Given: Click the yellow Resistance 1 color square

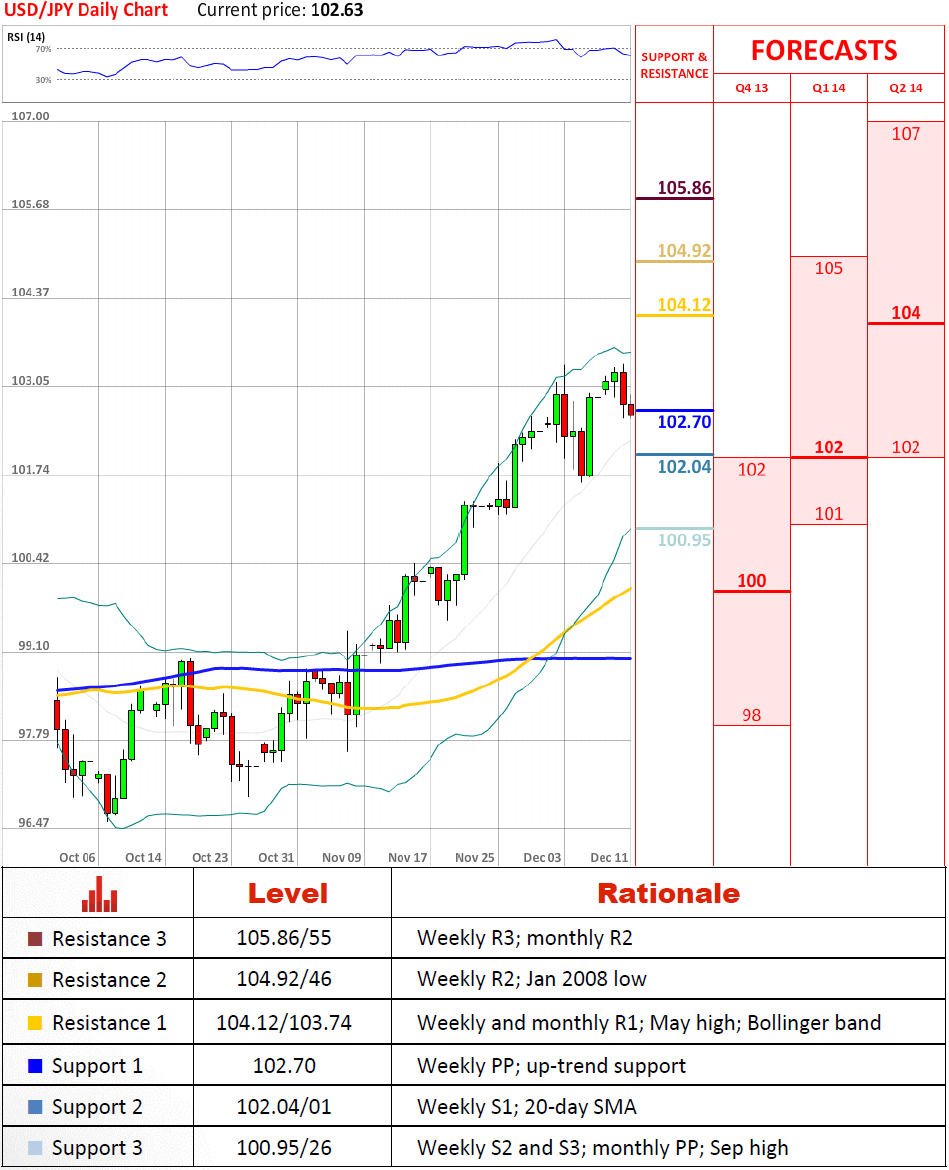Looking at the screenshot, I should pyautogui.click(x=36, y=1023).
